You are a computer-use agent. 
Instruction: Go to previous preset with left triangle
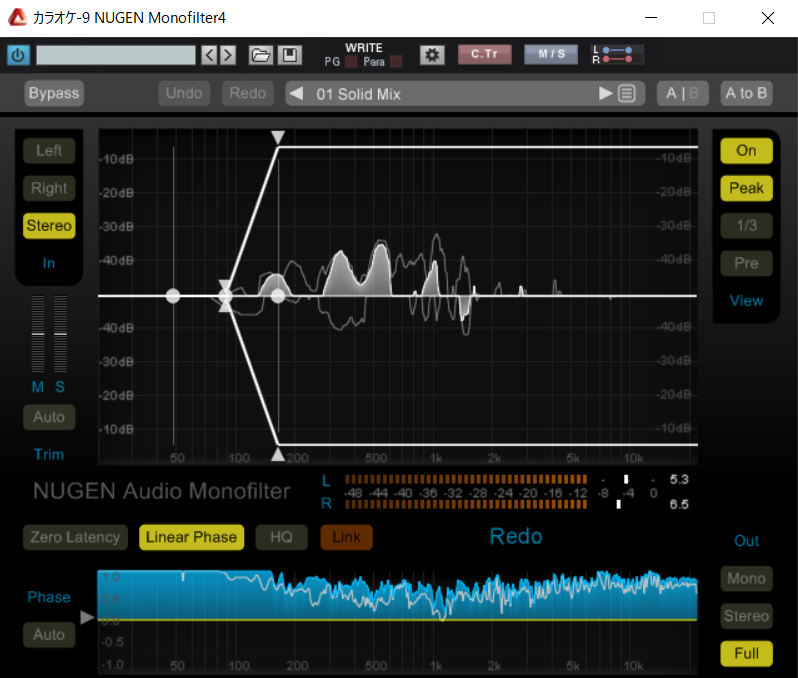(x=297, y=94)
